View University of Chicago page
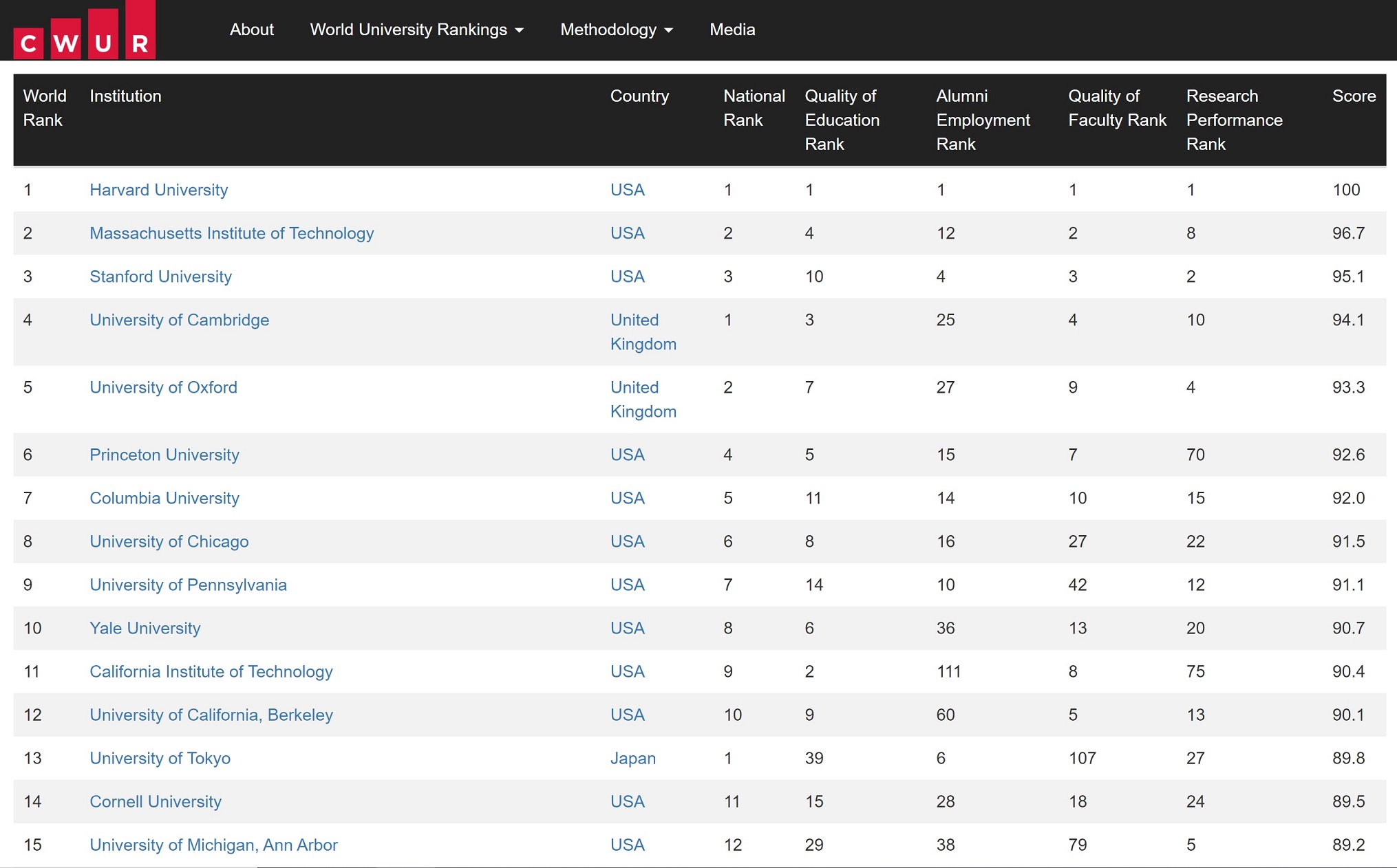The image size is (1397, 868). tap(169, 541)
